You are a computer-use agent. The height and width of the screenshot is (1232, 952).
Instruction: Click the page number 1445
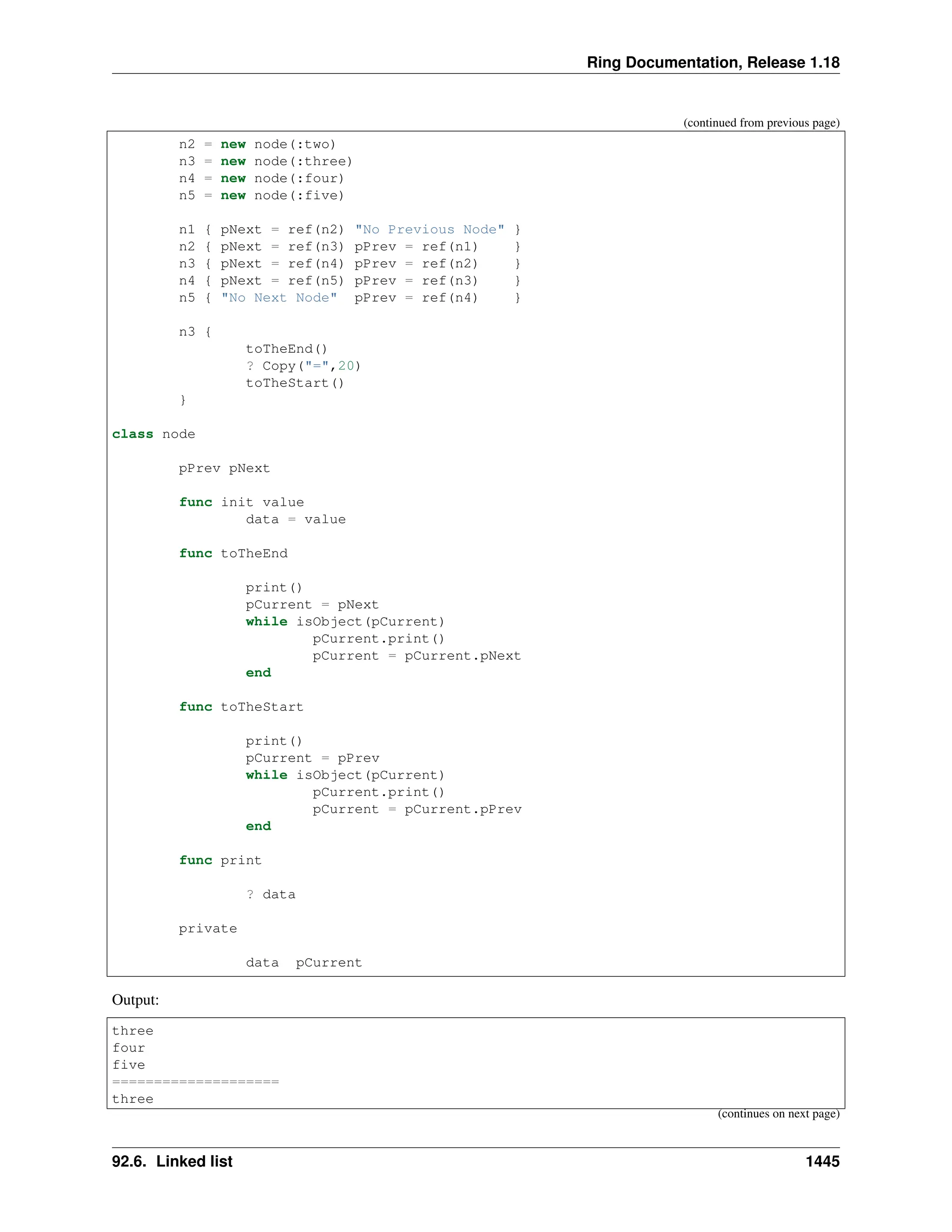822,1161
